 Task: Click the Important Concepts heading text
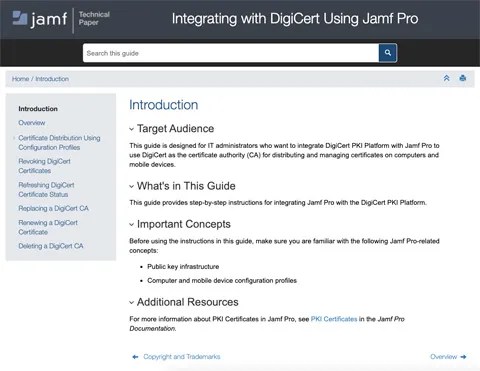(x=184, y=224)
